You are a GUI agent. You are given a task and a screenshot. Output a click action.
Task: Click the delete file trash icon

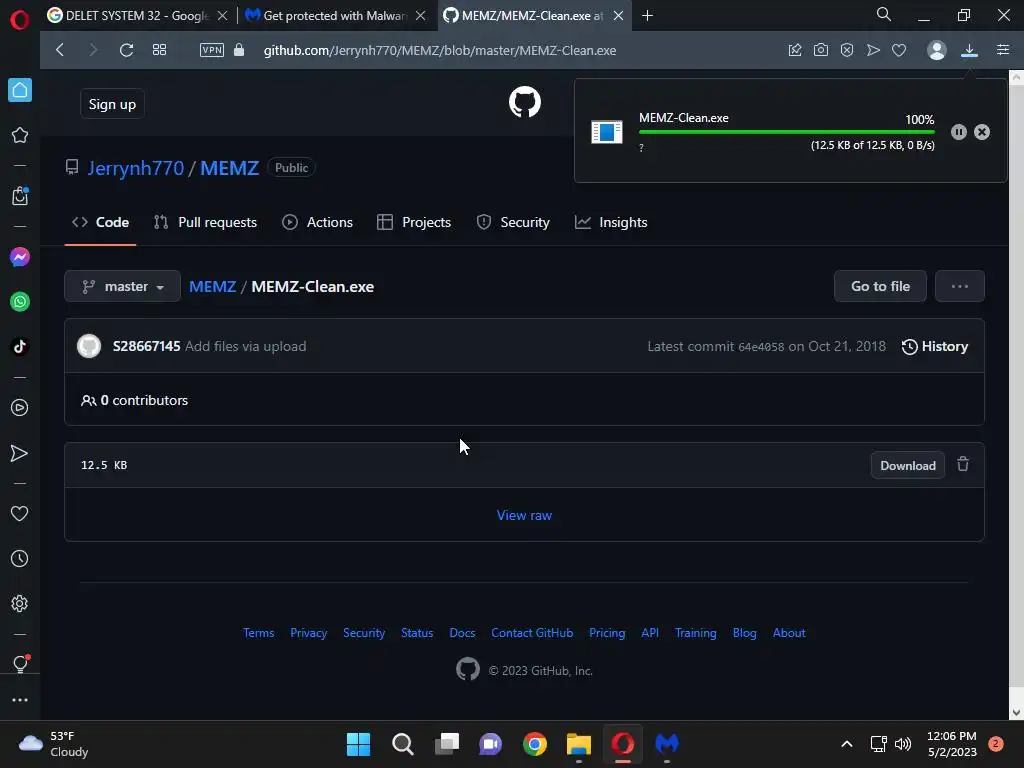[x=963, y=464]
